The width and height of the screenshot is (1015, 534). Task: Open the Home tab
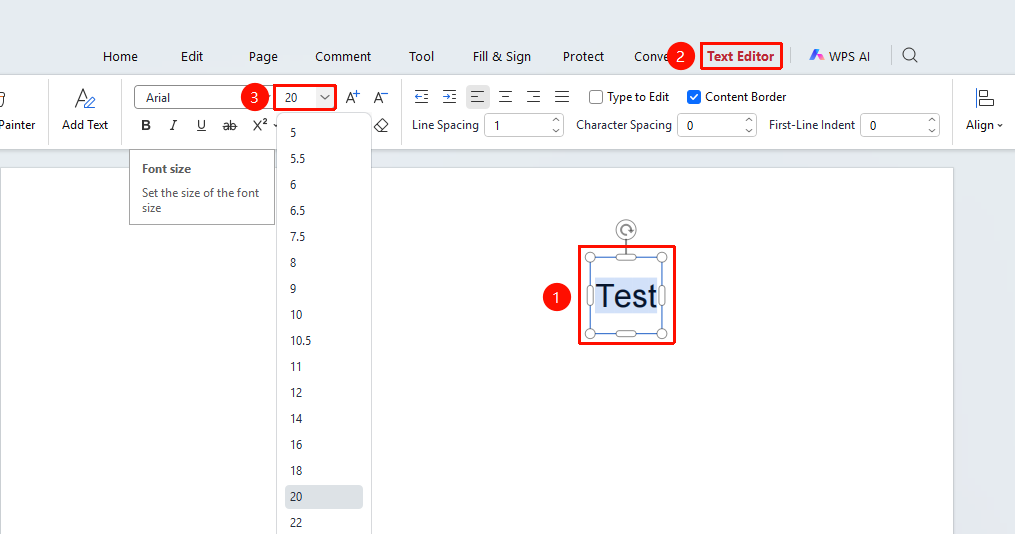pyautogui.click(x=120, y=57)
